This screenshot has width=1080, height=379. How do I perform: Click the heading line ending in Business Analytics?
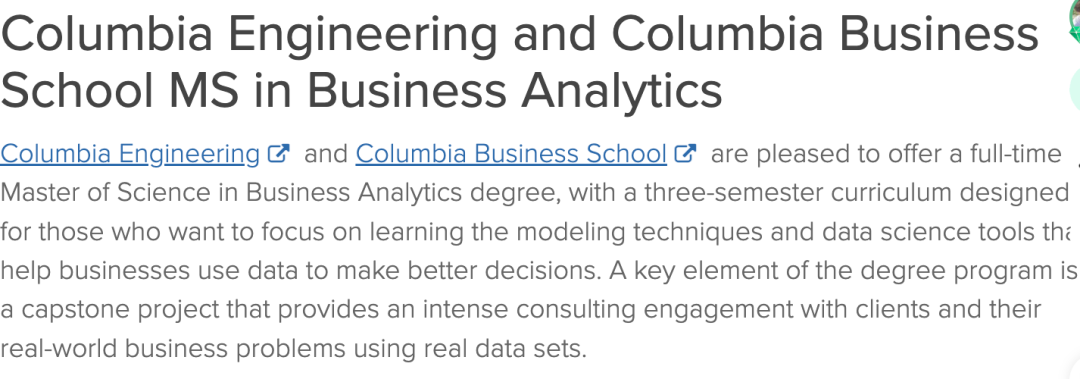pos(361,90)
